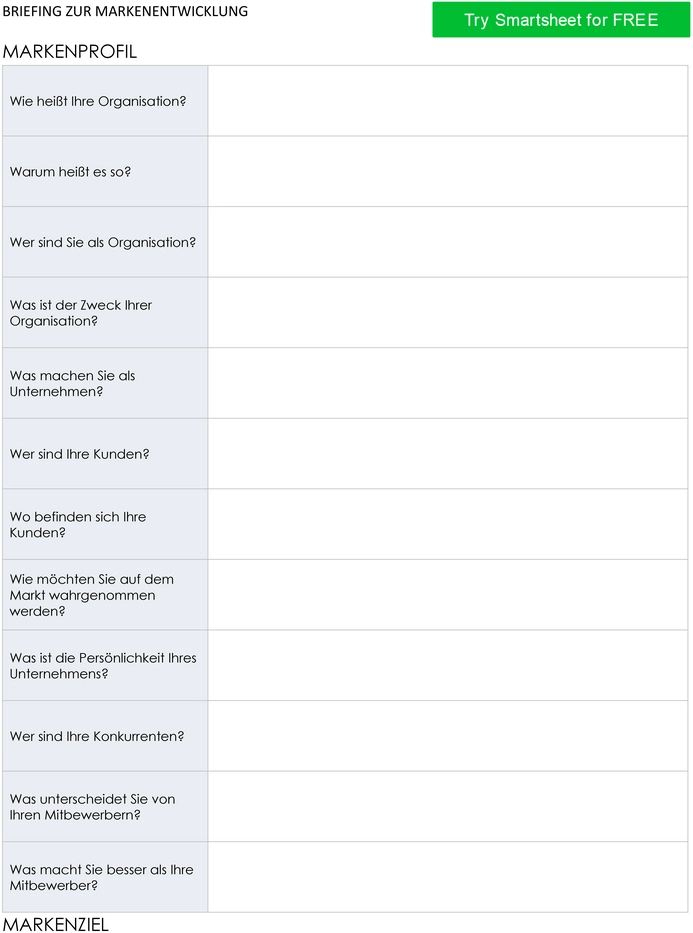The width and height of the screenshot is (693, 933).
Task: Click answer field for 'Zweck Ihrer Organisation'
Action: 448,312
